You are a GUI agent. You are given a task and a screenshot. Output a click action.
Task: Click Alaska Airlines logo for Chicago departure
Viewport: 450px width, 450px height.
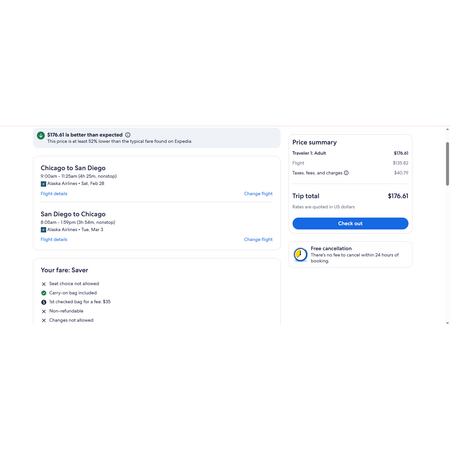[x=43, y=184]
